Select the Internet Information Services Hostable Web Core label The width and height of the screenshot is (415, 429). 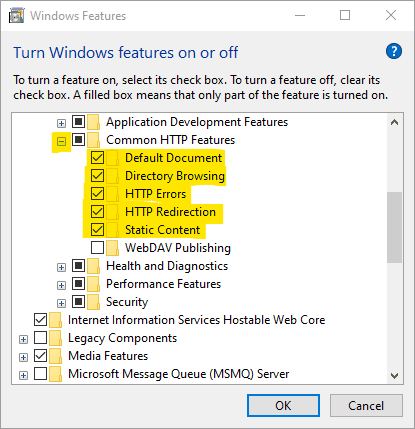tap(197, 320)
